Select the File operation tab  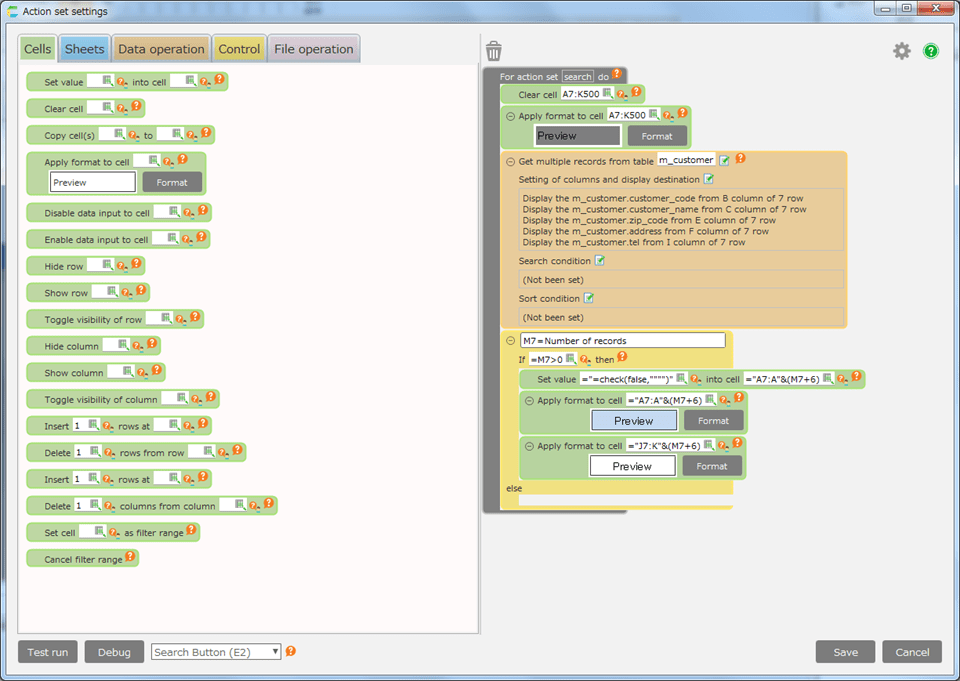(x=313, y=49)
